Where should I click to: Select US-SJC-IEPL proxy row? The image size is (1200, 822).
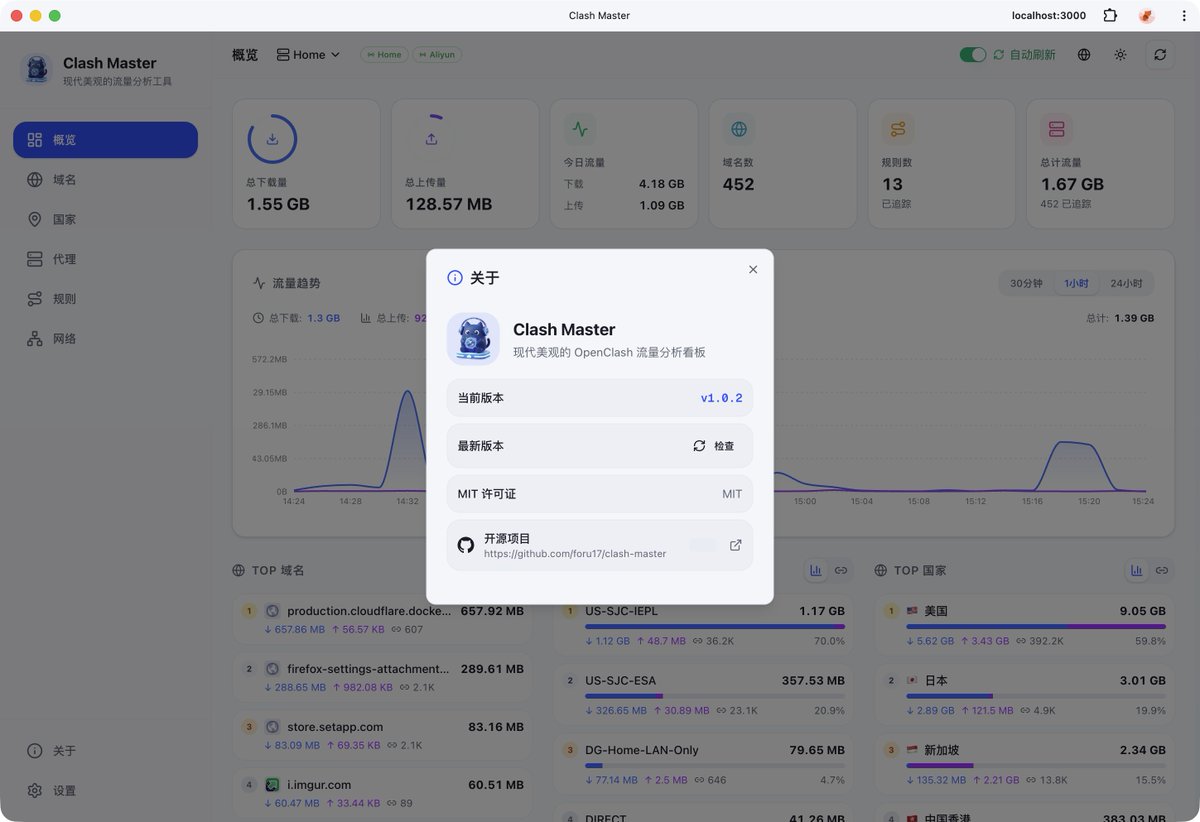coord(703,625)
